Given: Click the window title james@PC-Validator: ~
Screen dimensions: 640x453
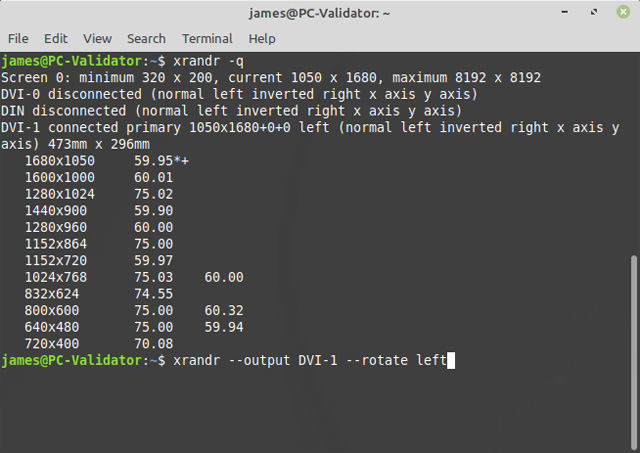Looking at the screenshot, I should click(x=320, y=13).
